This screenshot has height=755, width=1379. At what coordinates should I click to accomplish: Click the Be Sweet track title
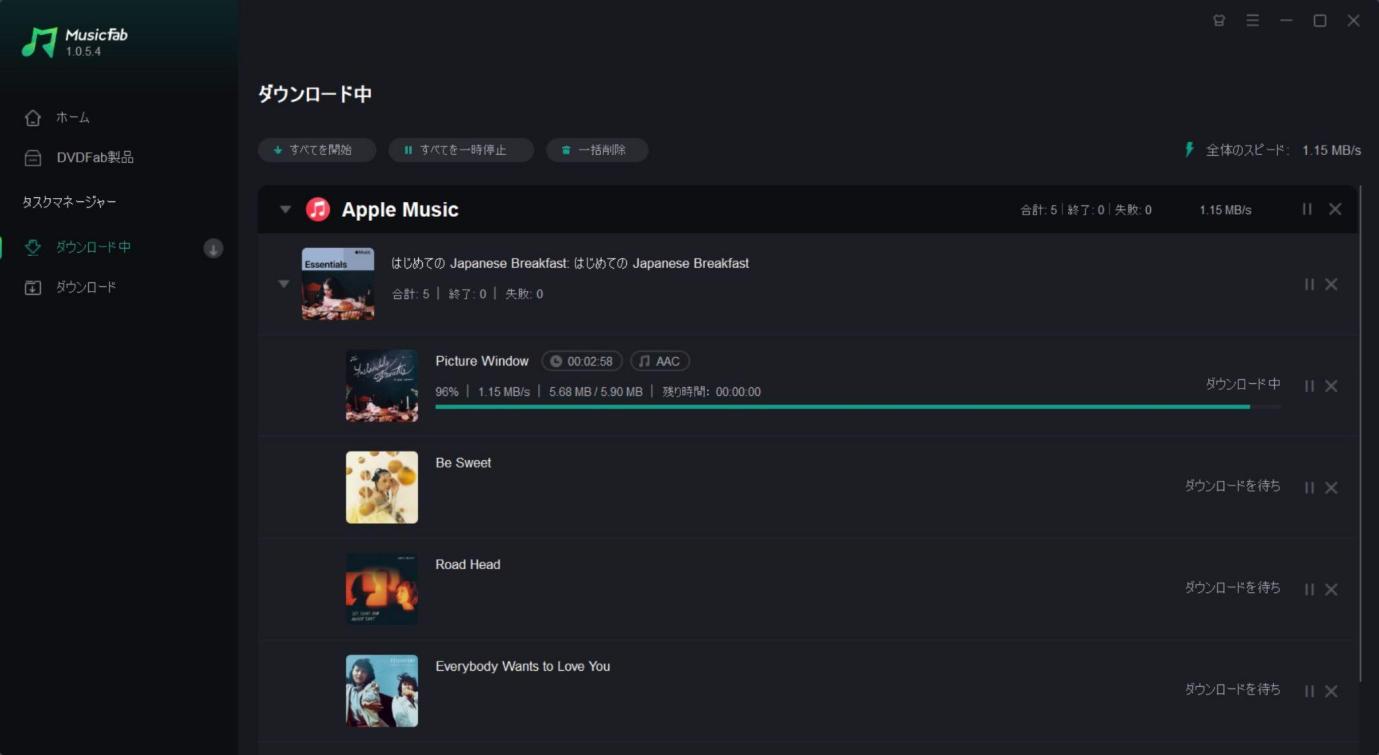(x=463, y=463)
